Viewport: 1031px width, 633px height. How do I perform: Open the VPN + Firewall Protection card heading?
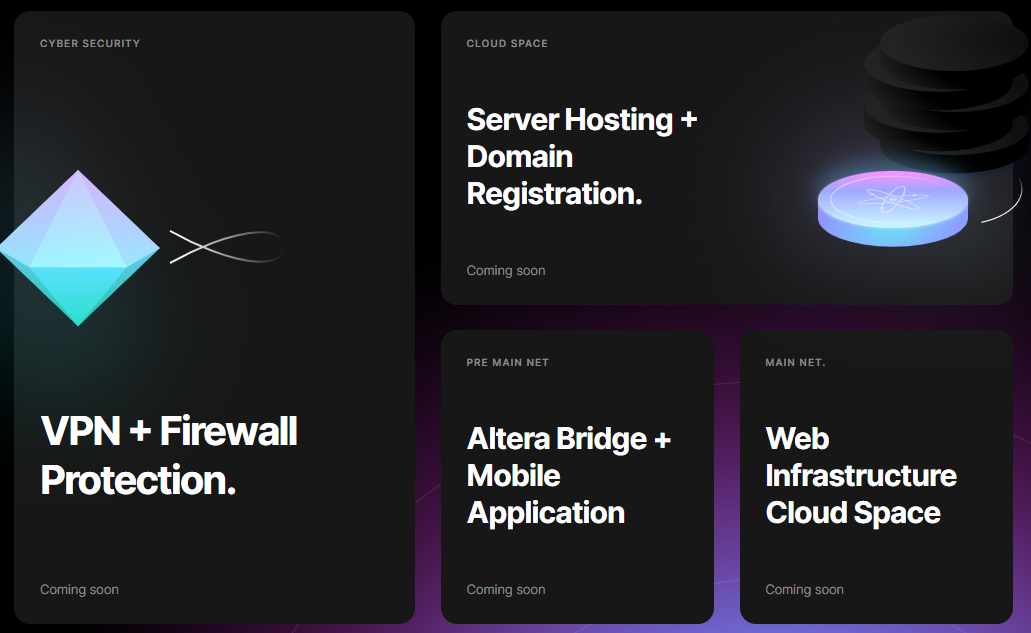(169, 456)
